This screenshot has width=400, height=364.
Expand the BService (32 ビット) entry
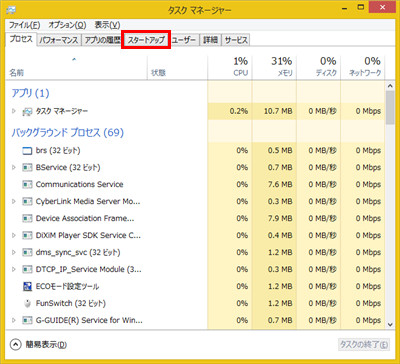pyautogui.click(x=14, y=167)
